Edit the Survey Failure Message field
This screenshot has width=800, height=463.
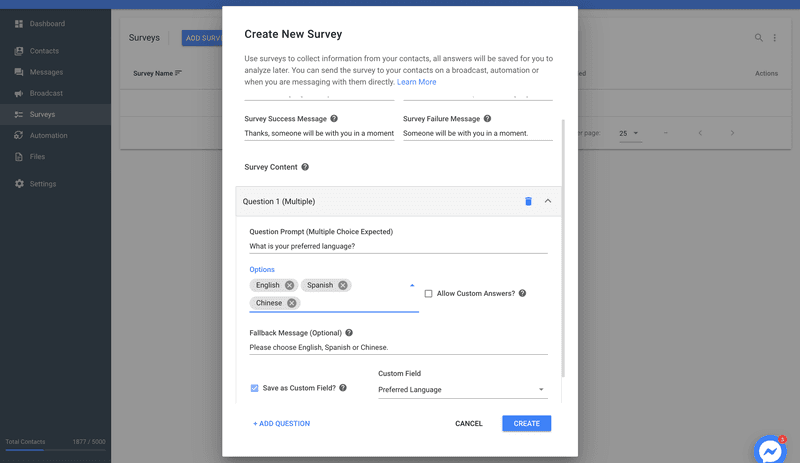coord(478,133)
